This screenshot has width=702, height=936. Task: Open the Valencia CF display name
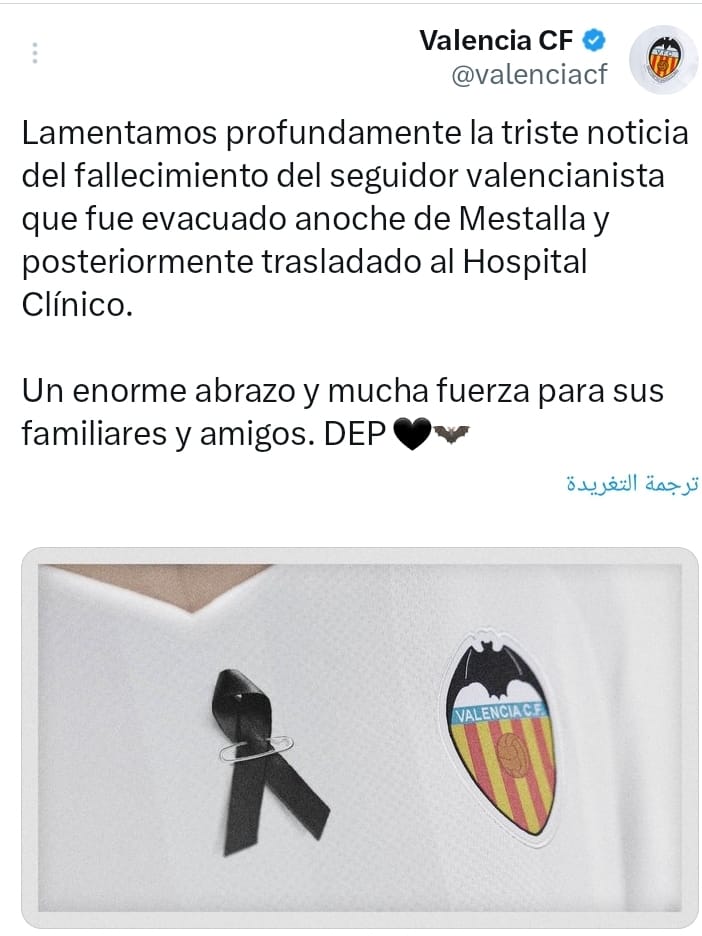coord(496,41)
